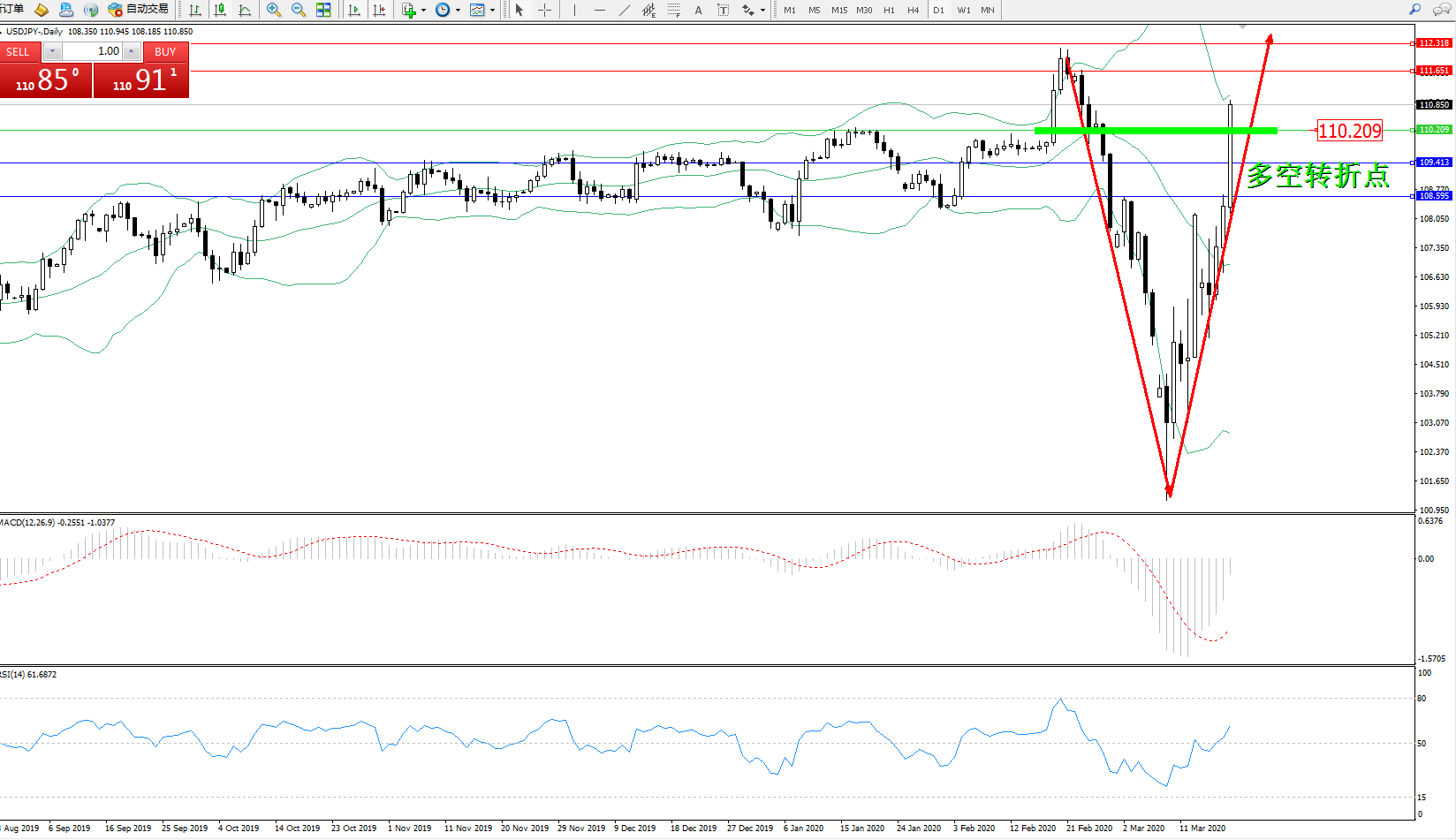Click the search magnifier at top right
Image resolution: width=1456 pixels, height=840 pixels.
tap(1414, 10)
